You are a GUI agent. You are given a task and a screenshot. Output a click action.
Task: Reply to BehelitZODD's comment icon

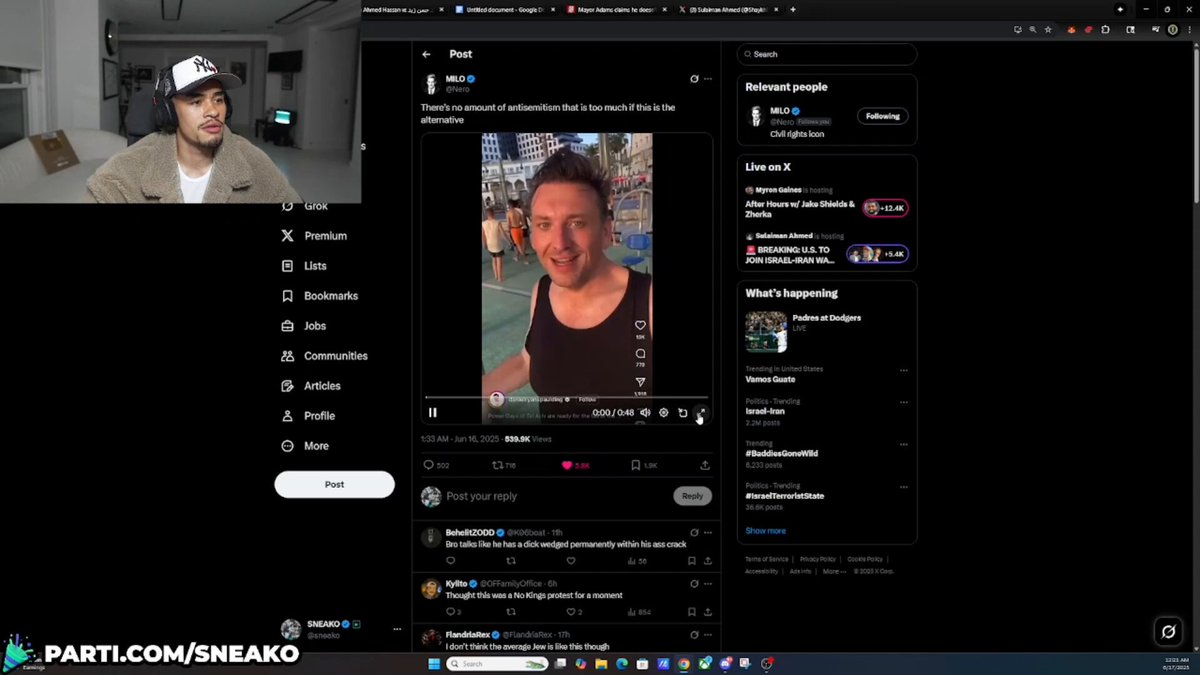point(450,561)
